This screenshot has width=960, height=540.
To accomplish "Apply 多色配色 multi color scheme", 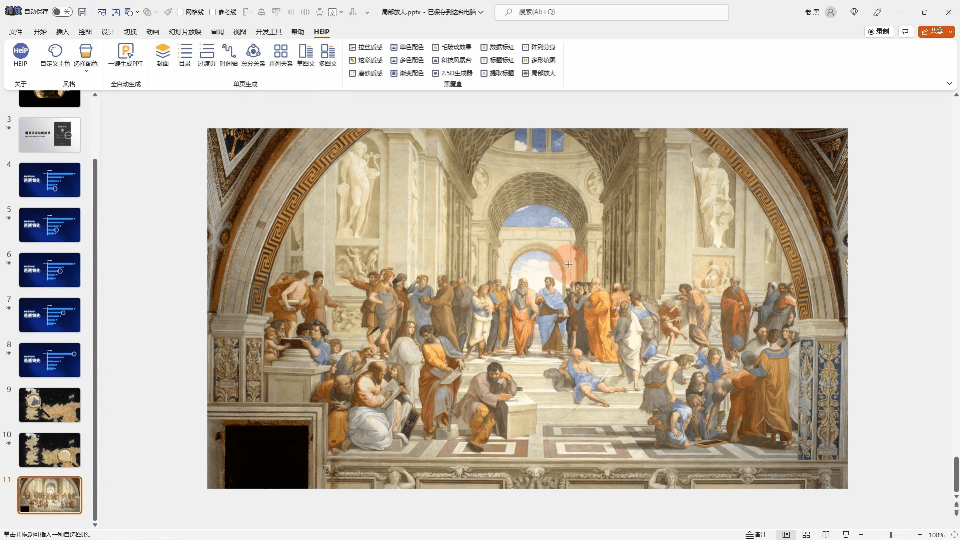I will tap(407, 60).
